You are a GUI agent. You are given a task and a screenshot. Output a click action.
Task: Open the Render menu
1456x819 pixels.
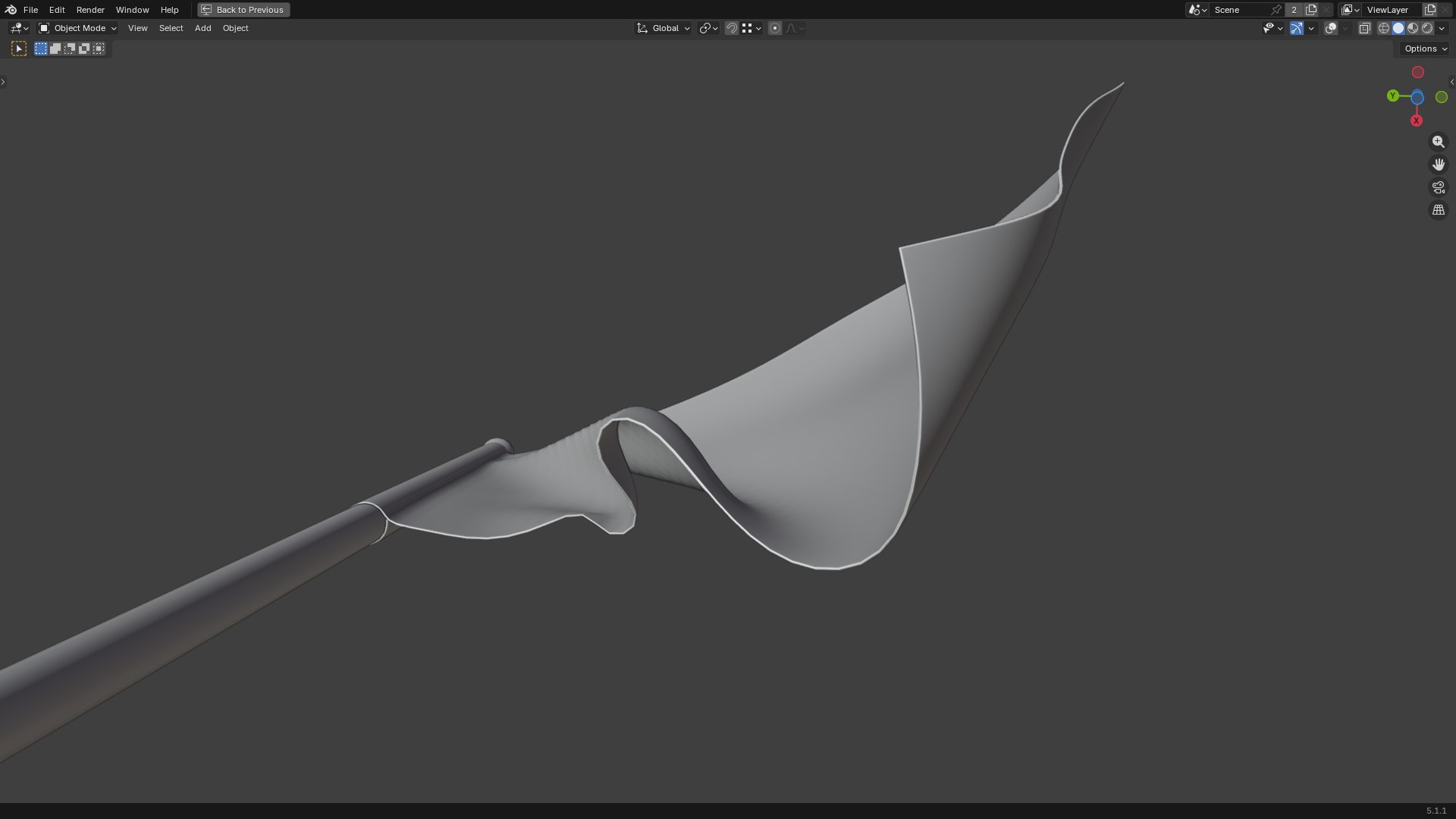[x=90, y=10]
